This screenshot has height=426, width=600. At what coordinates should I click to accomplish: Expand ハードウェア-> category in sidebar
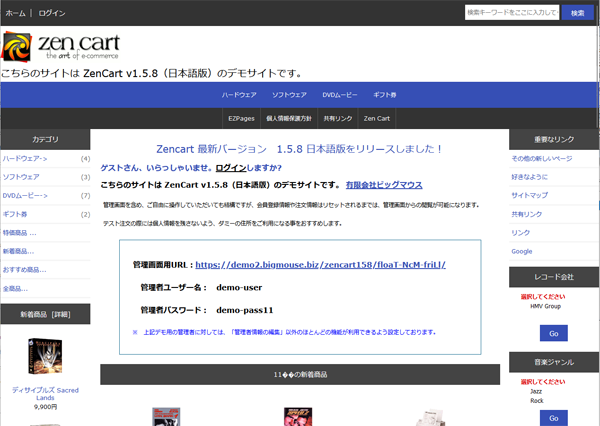pos(25,158)
